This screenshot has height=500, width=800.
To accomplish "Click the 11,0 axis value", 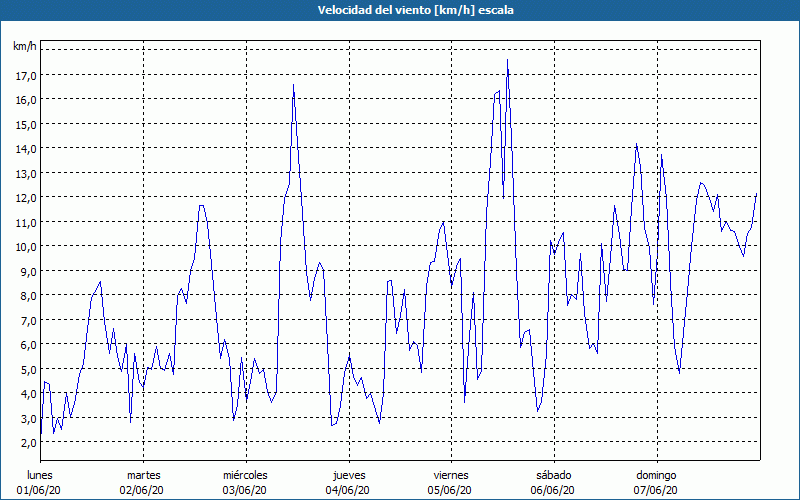I will (26, 222).
